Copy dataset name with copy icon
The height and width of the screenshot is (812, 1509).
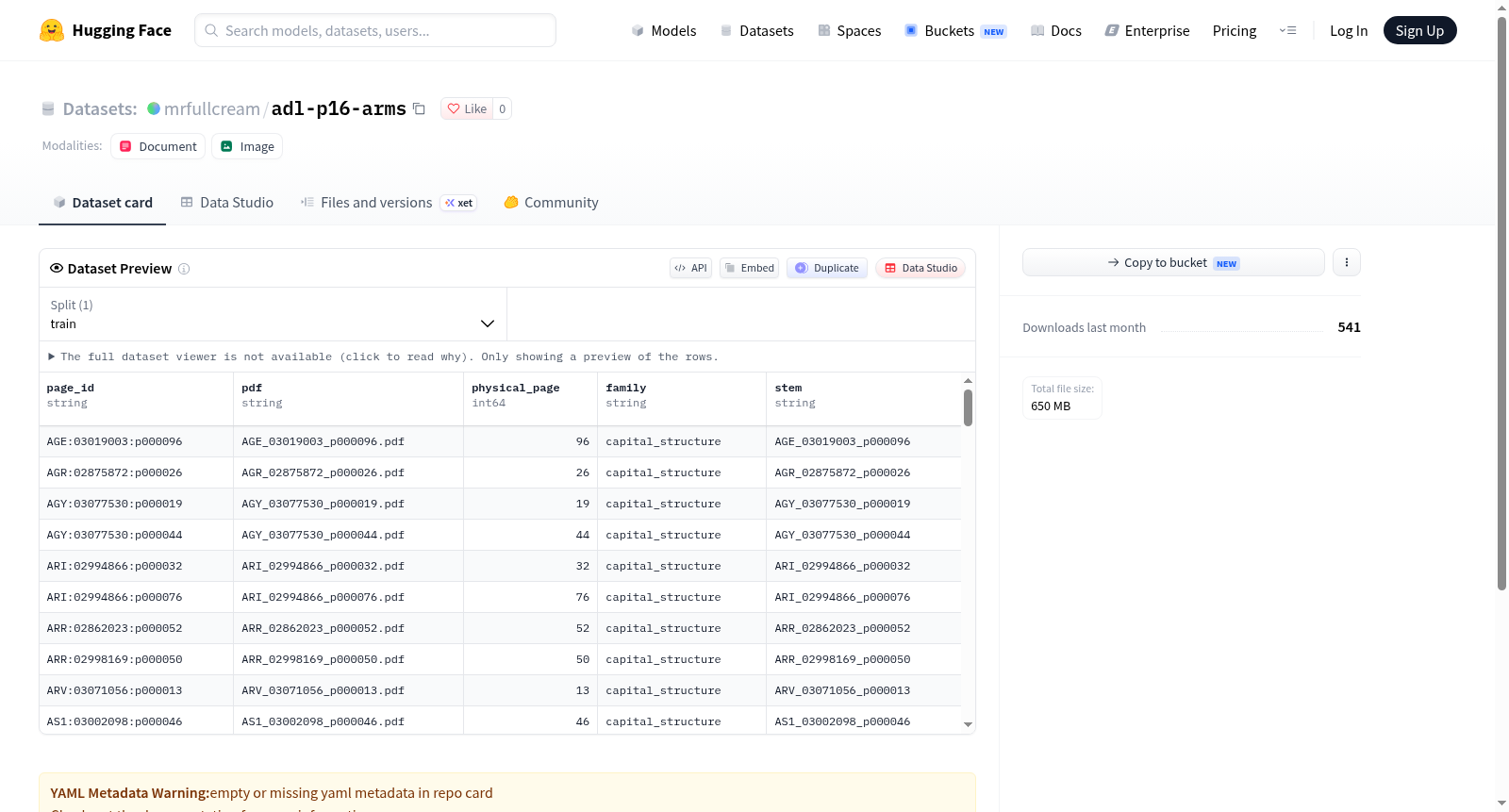[420, 108]
